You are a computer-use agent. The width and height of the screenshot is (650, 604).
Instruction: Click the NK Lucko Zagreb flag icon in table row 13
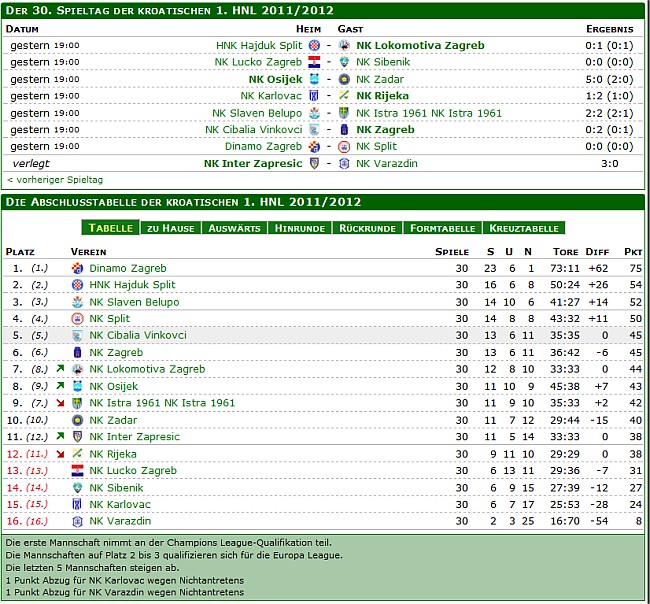77,471
